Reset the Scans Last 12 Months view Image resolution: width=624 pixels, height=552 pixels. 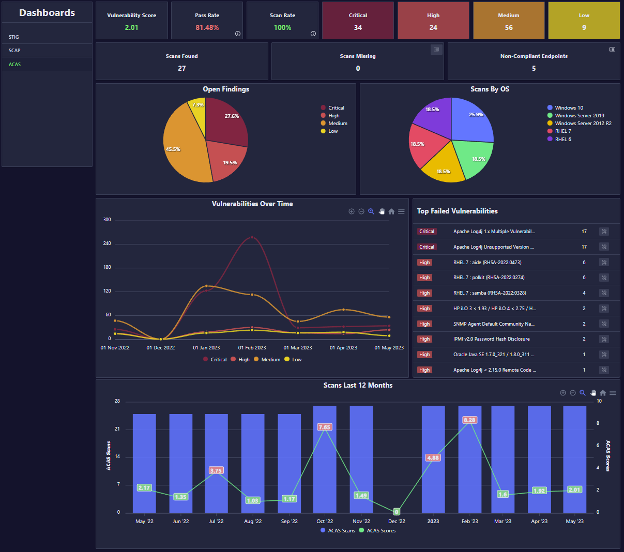coord(604,393)
